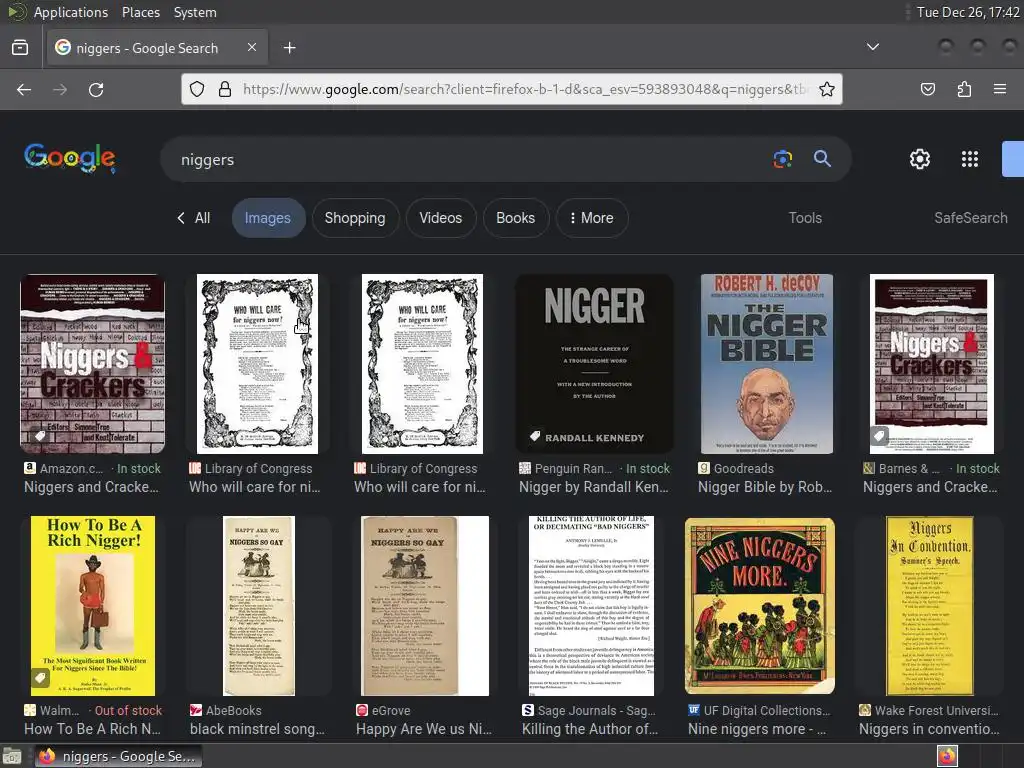Bookmark this page with the star
Viewport: 1024px width, 768px height.
coord(827,89)
